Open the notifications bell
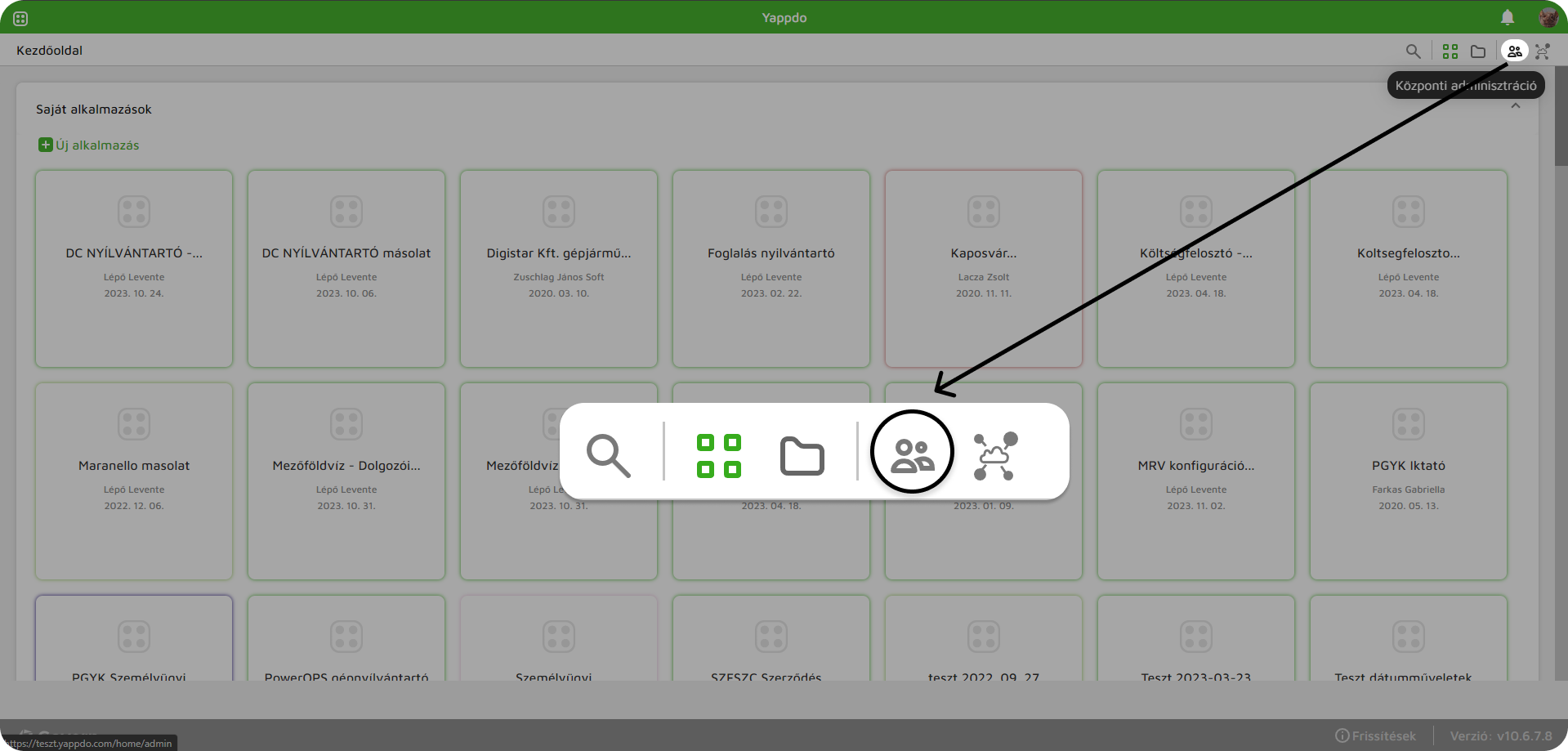The image size is (1568, 751). (x=1508, y=17)
